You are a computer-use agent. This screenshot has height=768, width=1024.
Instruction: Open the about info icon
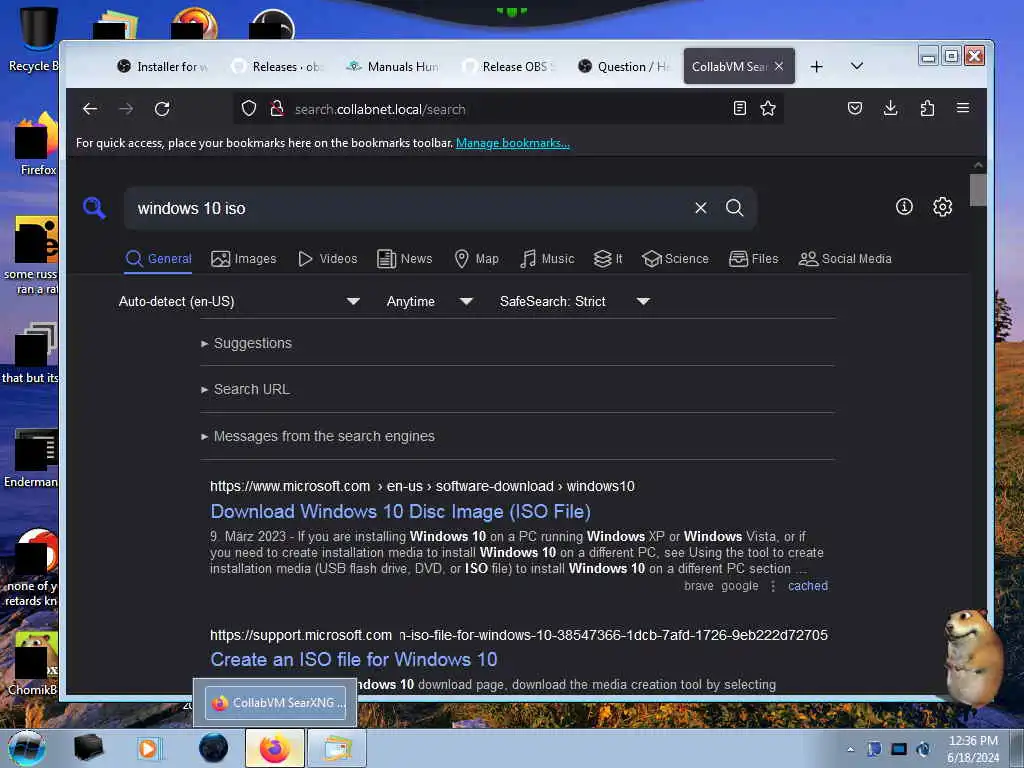pos(904,207)
